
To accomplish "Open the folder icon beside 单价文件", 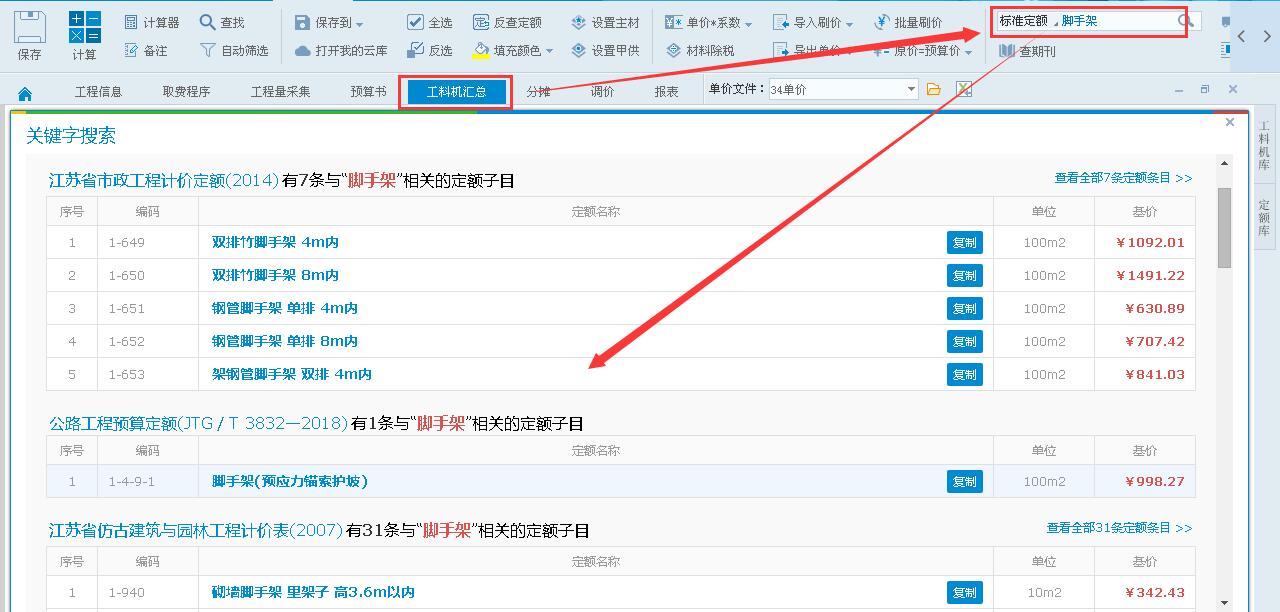I will click(x=934, y=90).
